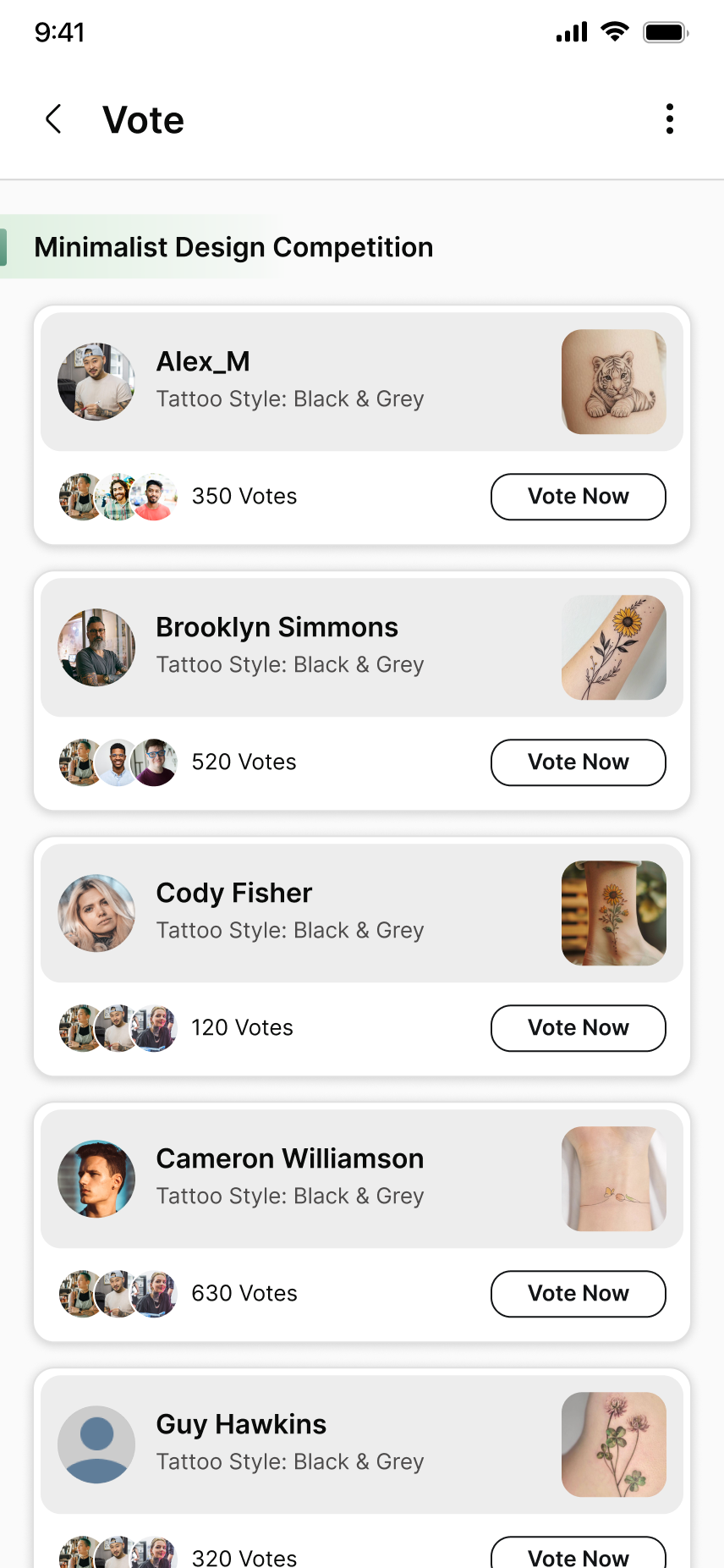724x1568 pixels.
Task: Open the three-dot more options menu
Action: (670, 119)
